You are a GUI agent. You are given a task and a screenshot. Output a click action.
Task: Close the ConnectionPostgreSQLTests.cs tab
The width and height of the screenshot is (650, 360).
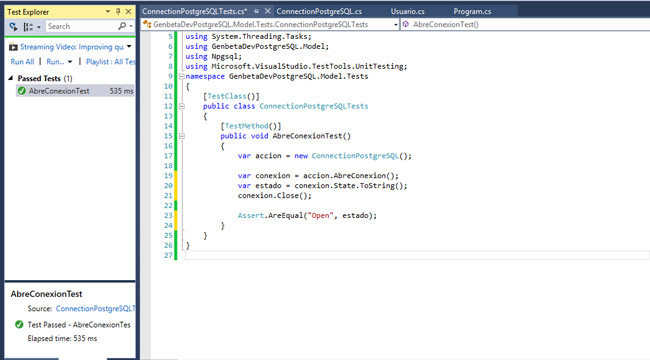[268, 11]
